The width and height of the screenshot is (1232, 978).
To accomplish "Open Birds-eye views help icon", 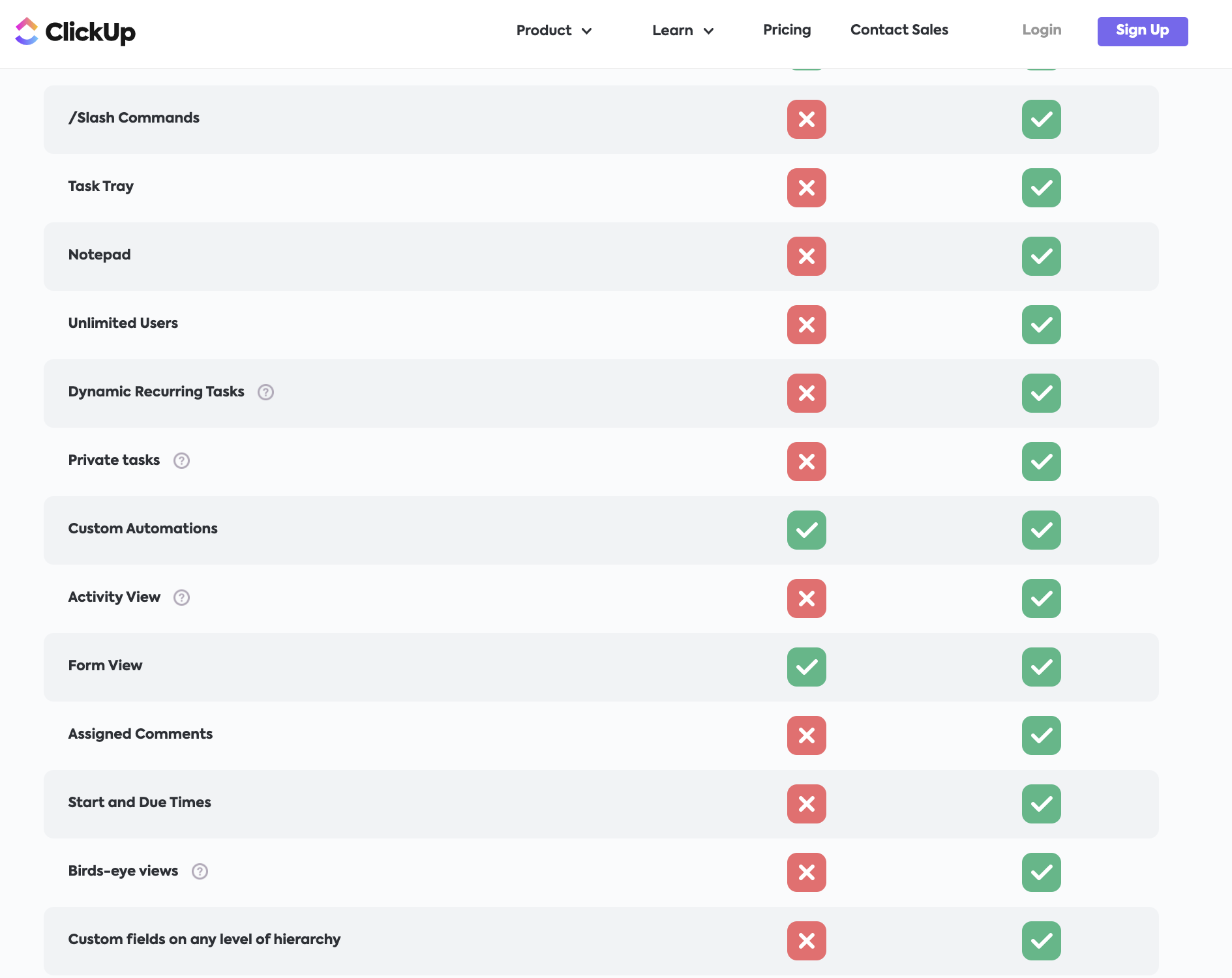I will pos(200,871).
